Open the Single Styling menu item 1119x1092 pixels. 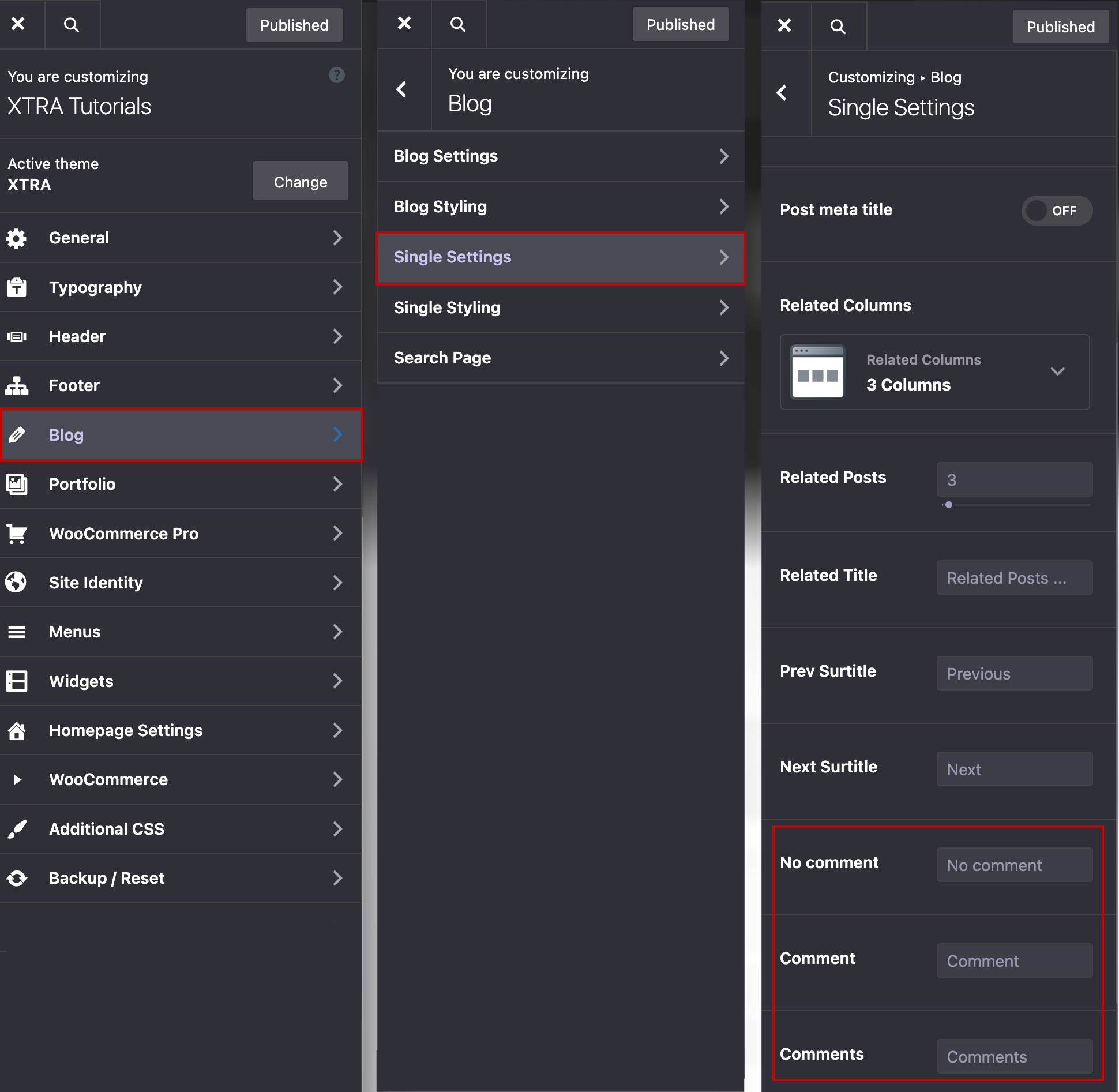pos(561,308)
